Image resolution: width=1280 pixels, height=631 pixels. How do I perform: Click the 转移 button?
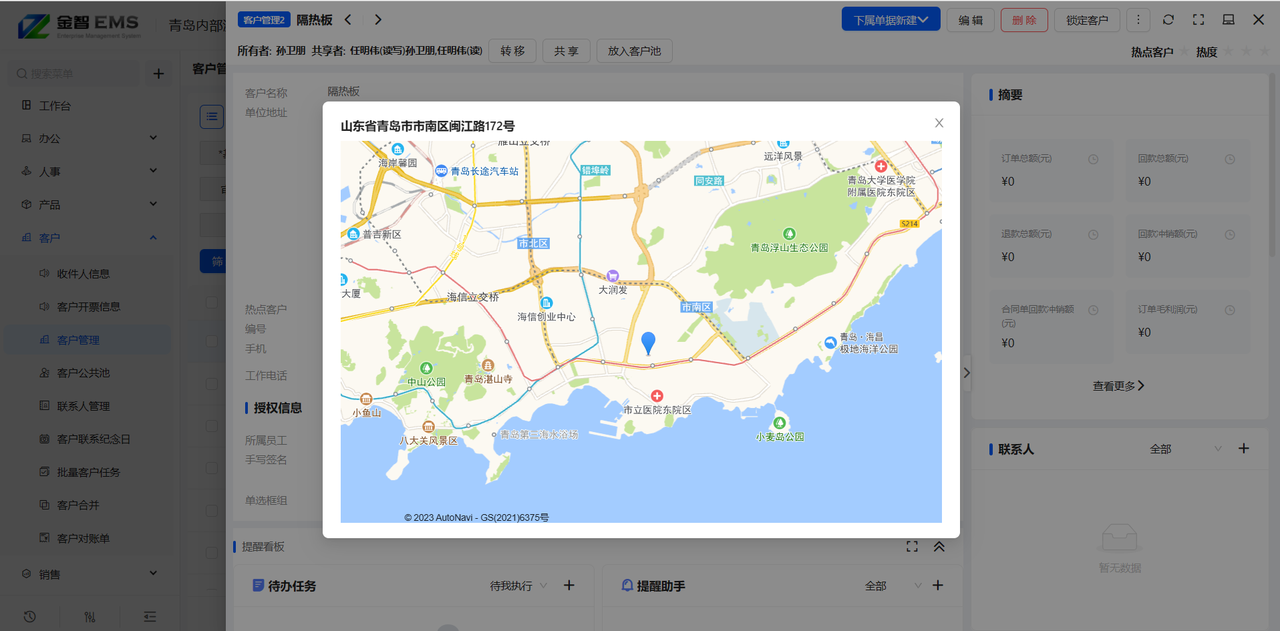(513, 51)
